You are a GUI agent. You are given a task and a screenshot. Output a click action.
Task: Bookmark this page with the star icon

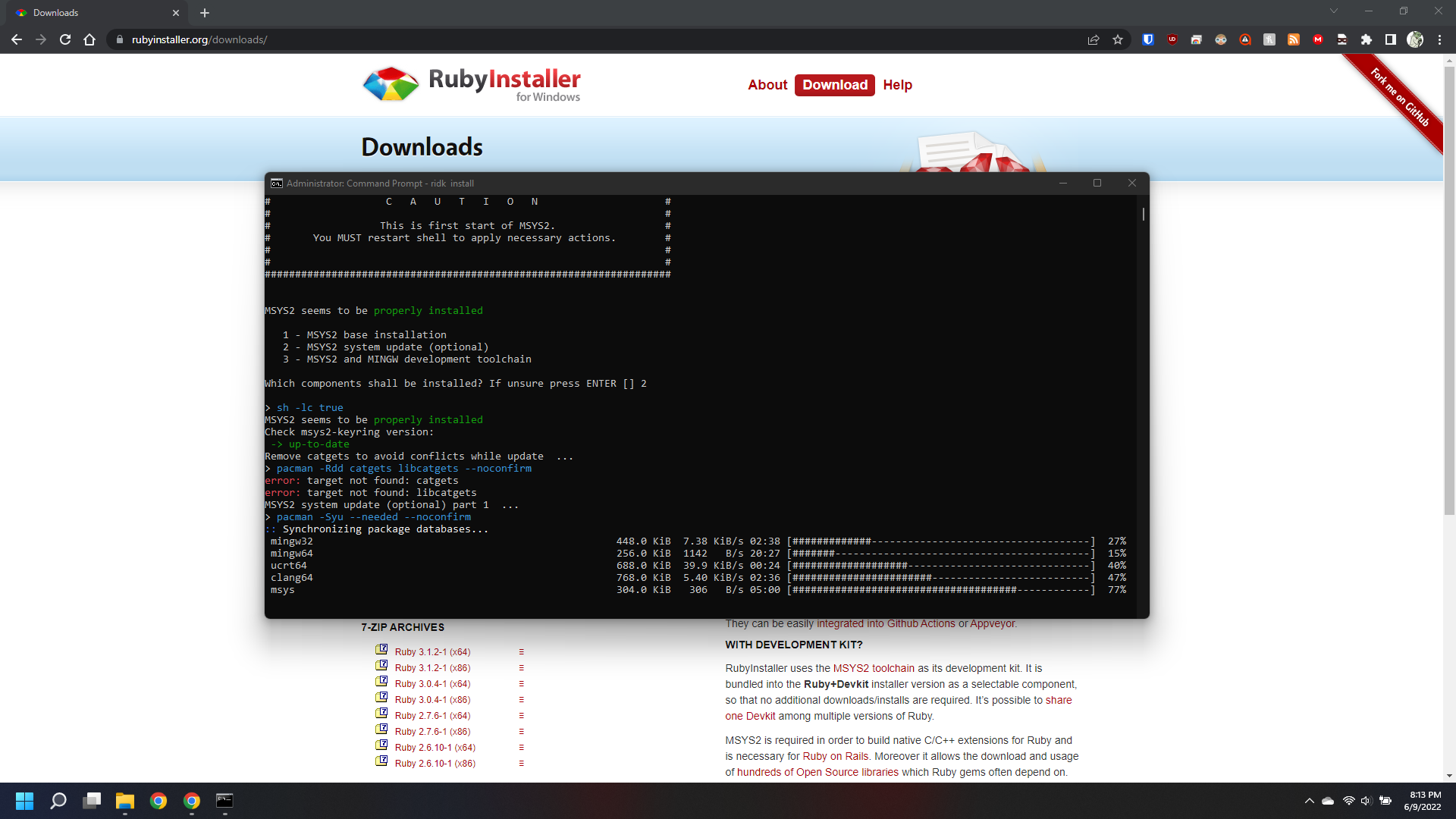(1118, 39)
